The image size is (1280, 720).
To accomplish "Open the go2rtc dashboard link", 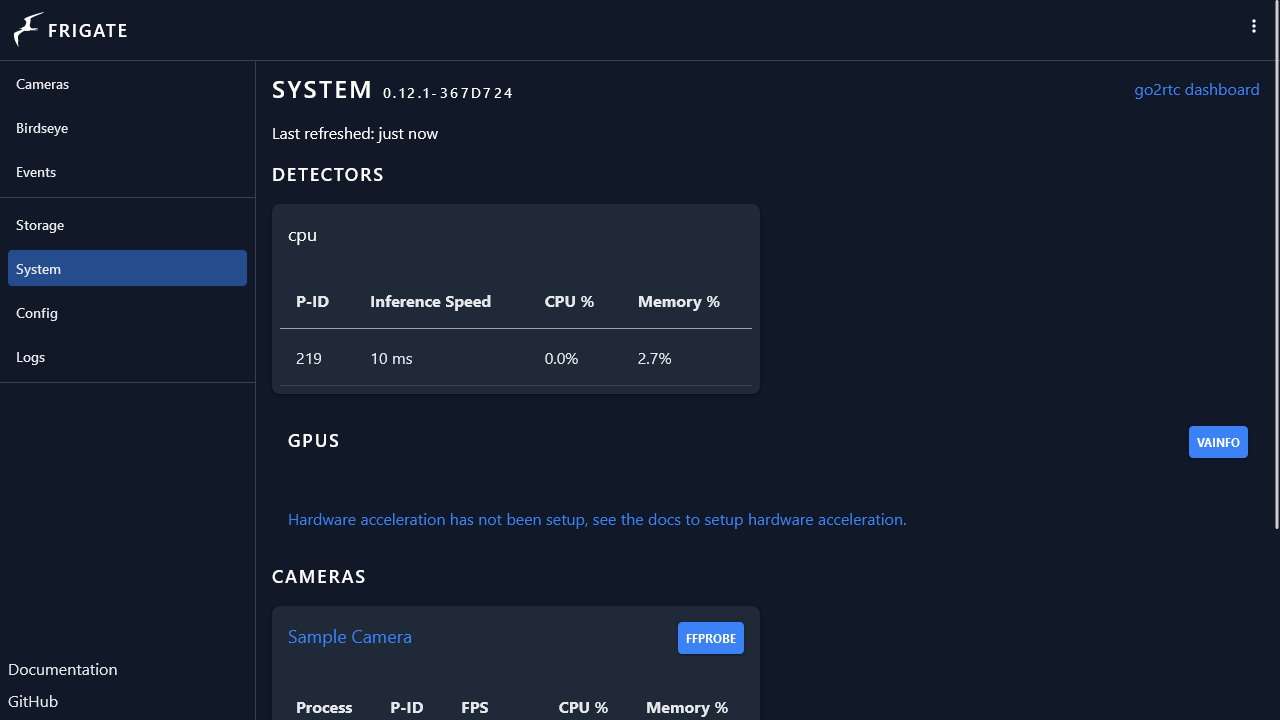I will coord(1196,89).
